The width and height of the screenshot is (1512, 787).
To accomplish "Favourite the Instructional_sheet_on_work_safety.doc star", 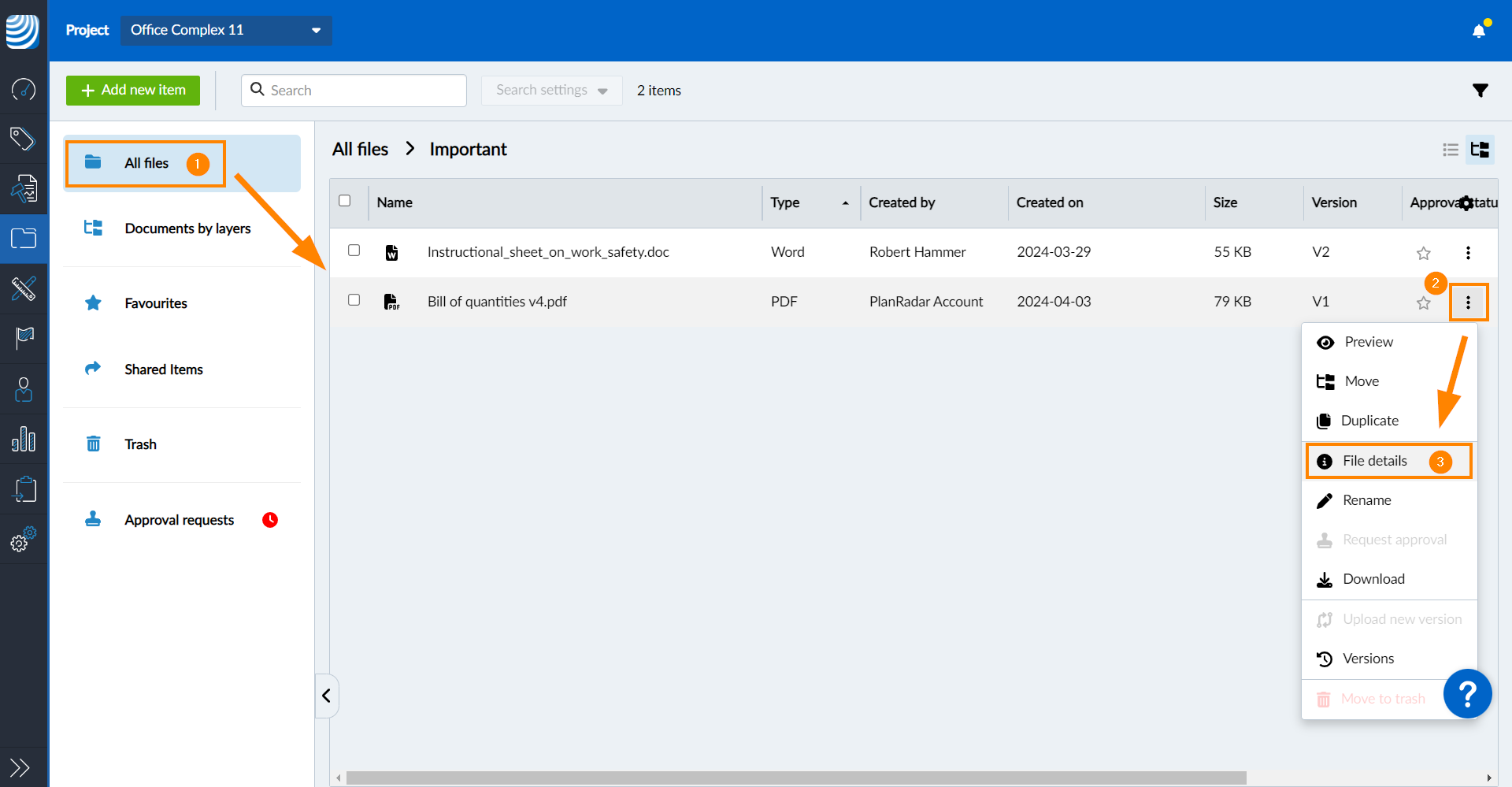I will [1424, 253].
